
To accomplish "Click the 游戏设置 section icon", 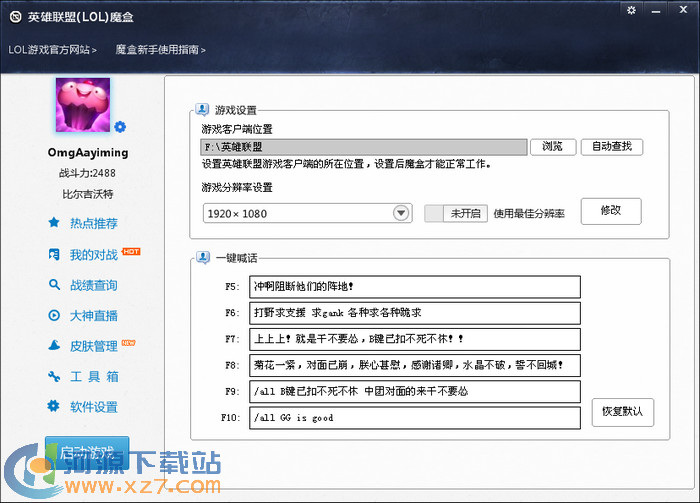I will tap(202, 109).
